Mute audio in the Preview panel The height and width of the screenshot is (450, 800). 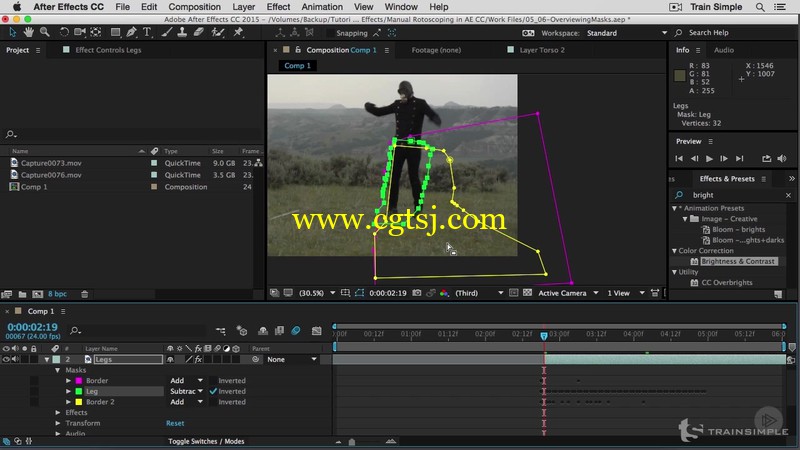[x=782, y=159]
